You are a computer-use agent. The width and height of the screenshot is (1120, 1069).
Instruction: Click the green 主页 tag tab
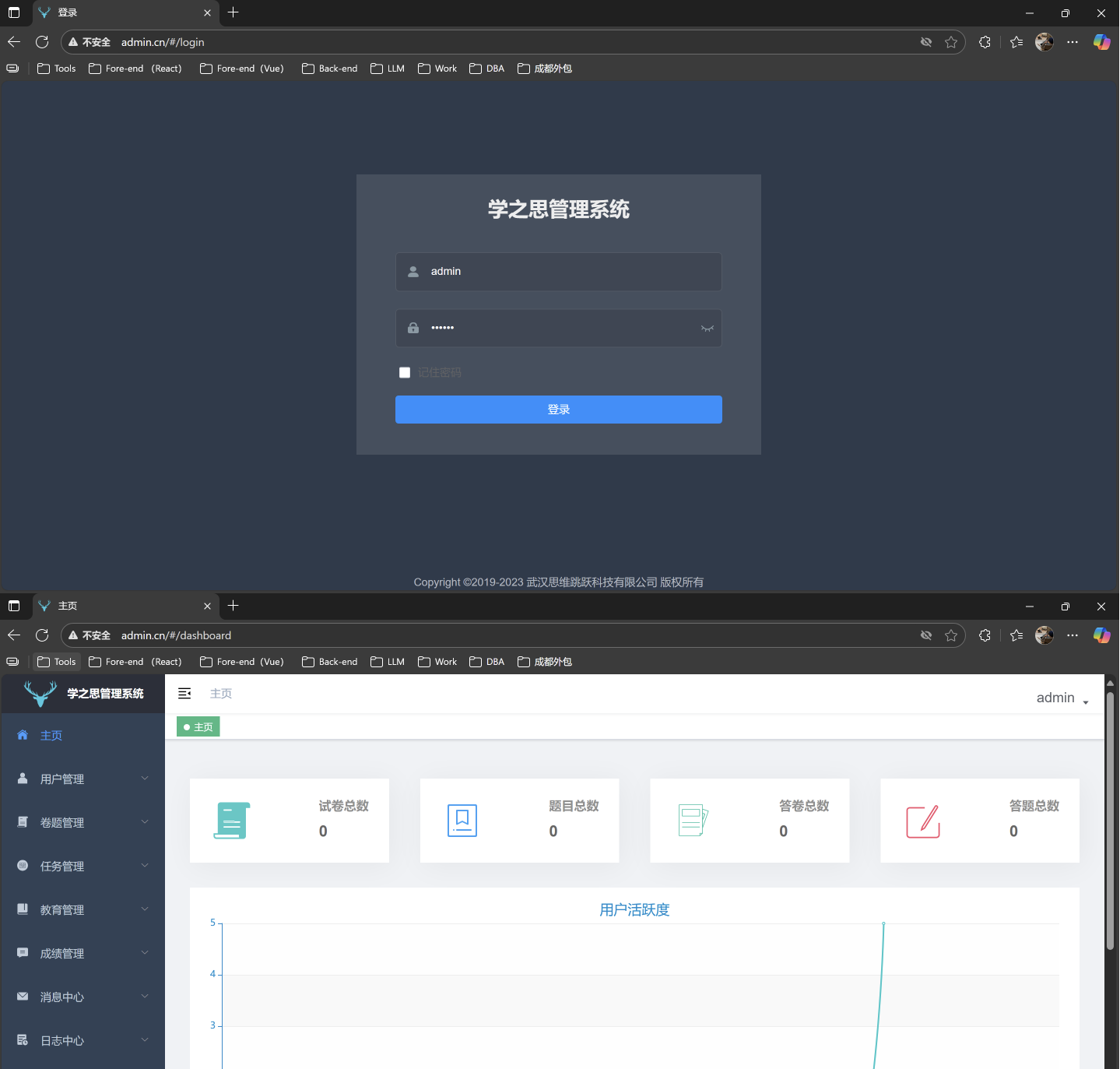198,727
